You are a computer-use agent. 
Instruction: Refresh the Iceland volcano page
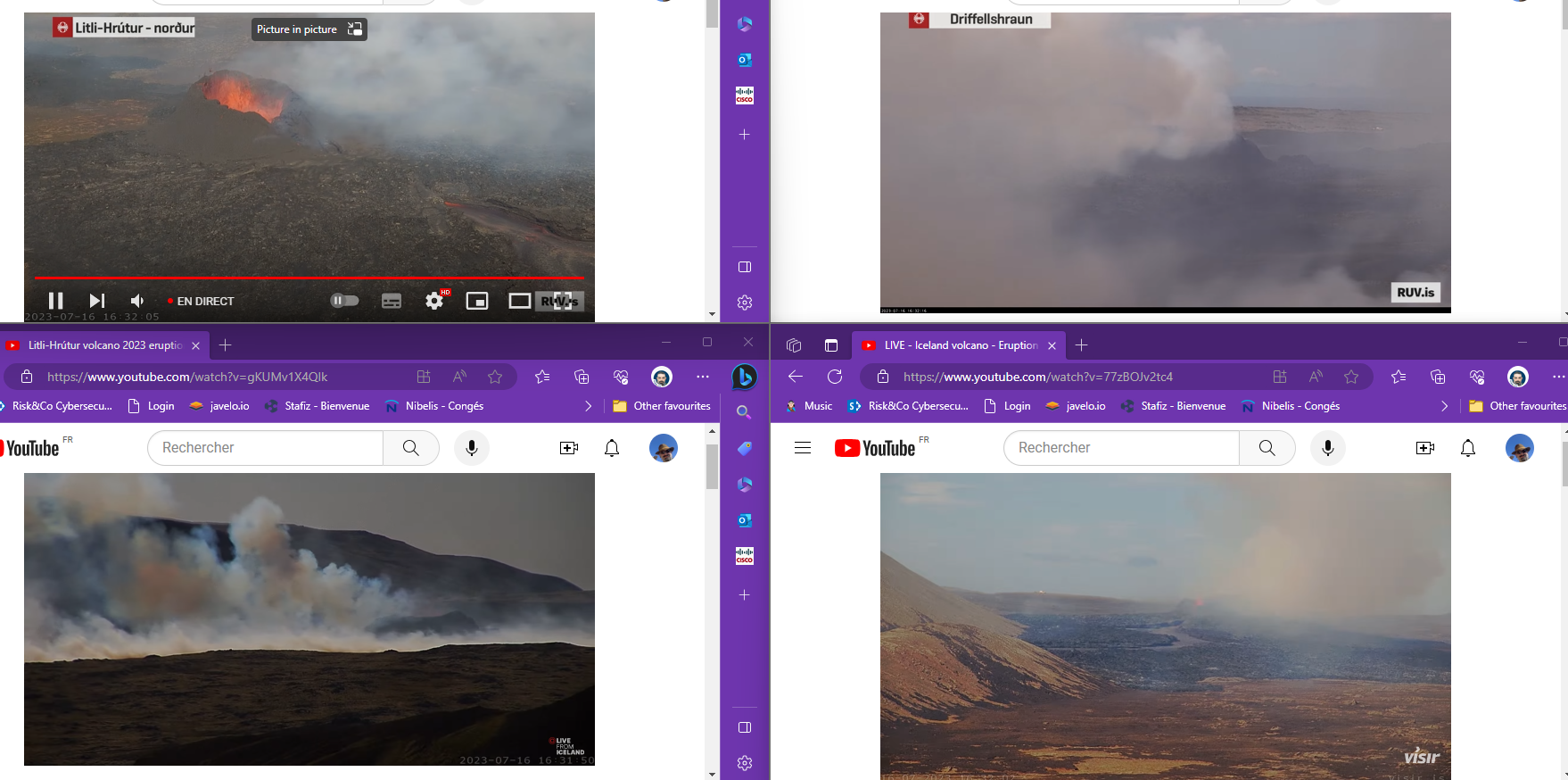pyautogui.click(x=835, y=377)
